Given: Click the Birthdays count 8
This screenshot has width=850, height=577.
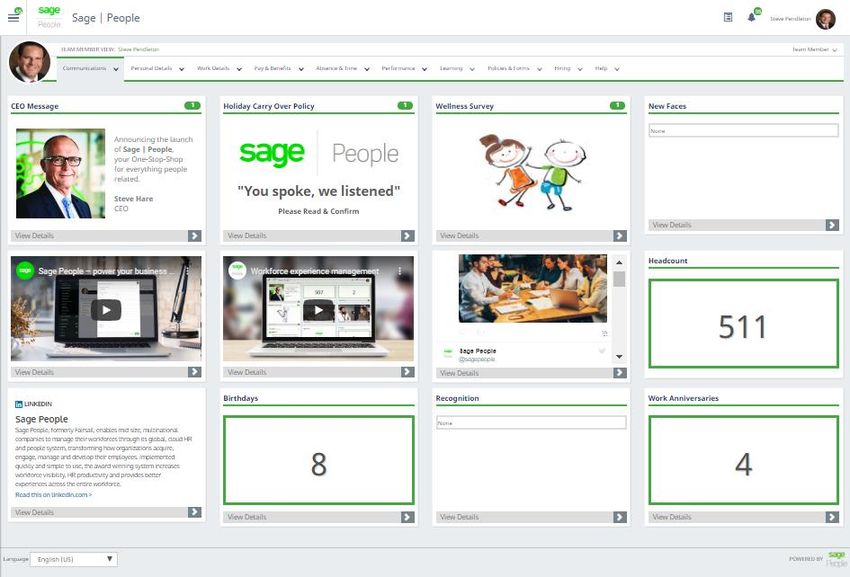Looking at the screenshot, I should (x=319, y=464).
